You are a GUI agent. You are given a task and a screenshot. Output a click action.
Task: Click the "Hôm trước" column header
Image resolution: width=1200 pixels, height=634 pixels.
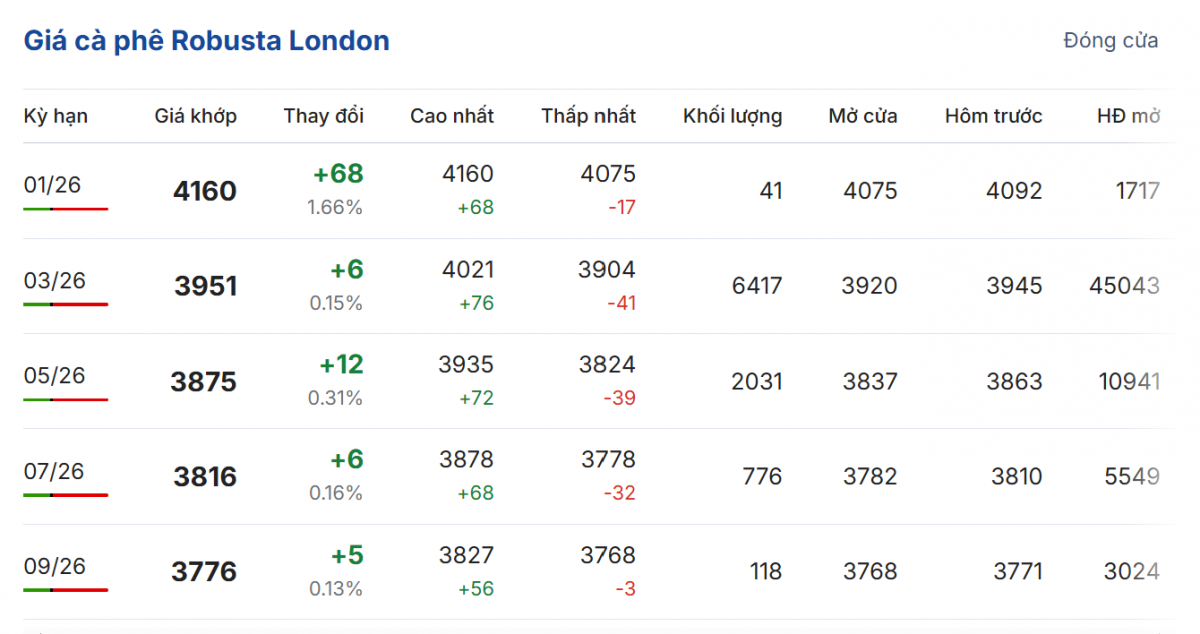pos(993,116)
